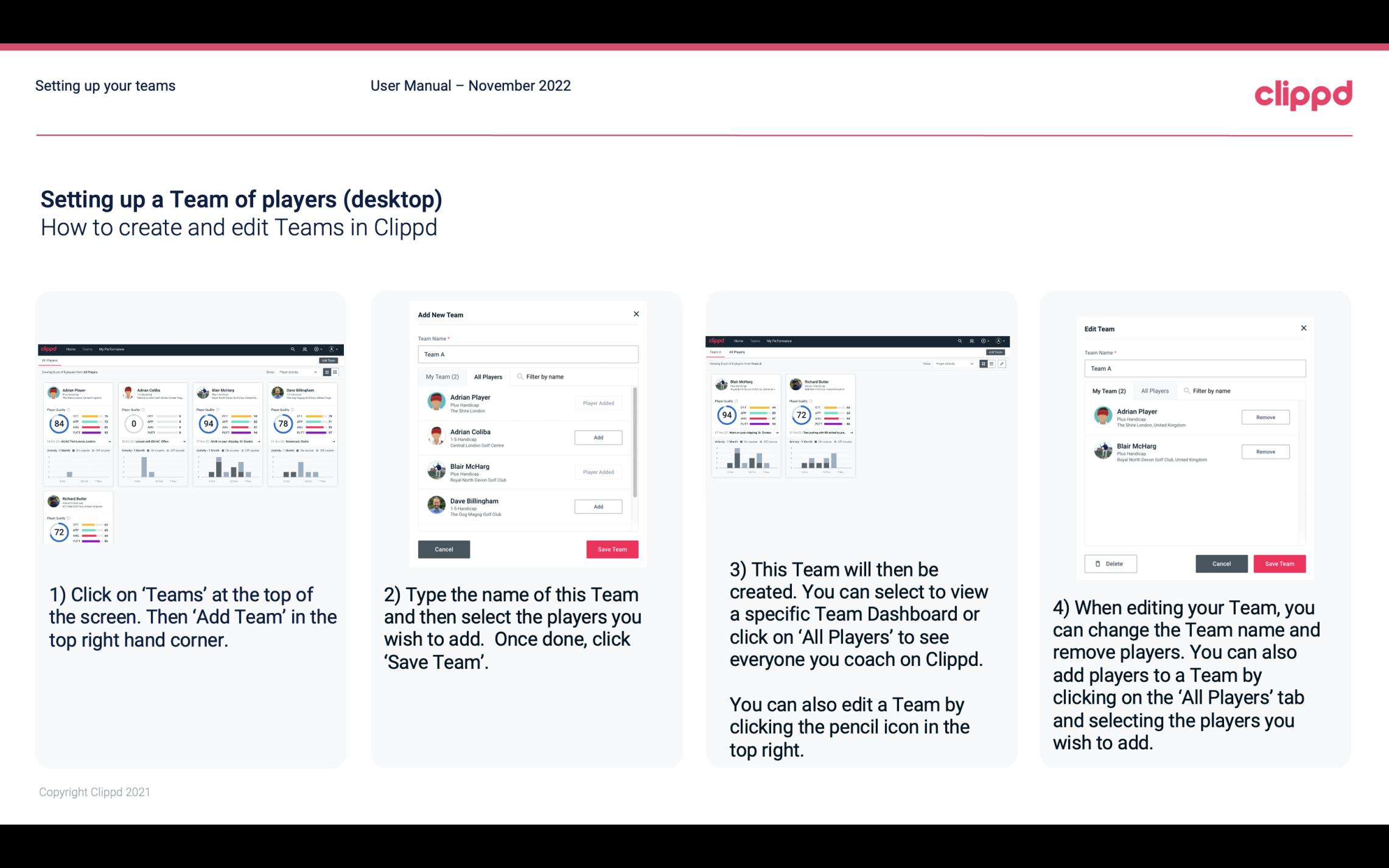The image size is (1389, 868).
Task: Click the Add button next to Adrian Coliba
Action: pyautogui.click(x=598, y=437)
